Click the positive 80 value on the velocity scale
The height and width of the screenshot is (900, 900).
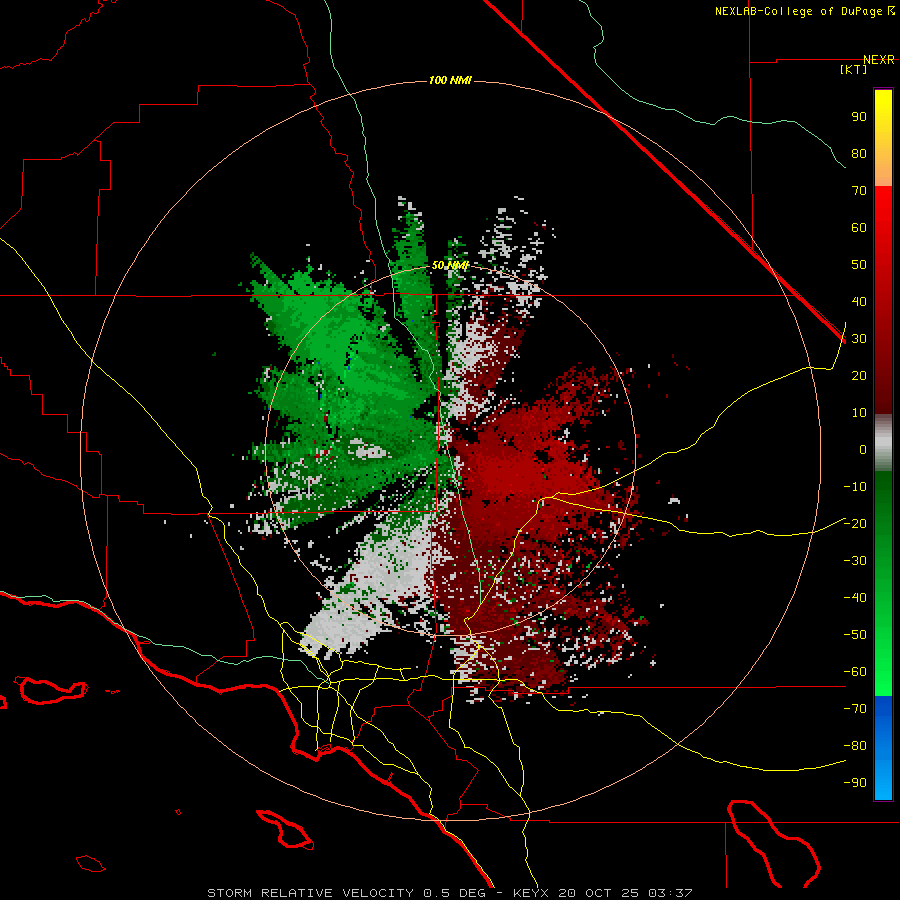tap(859, 154)
